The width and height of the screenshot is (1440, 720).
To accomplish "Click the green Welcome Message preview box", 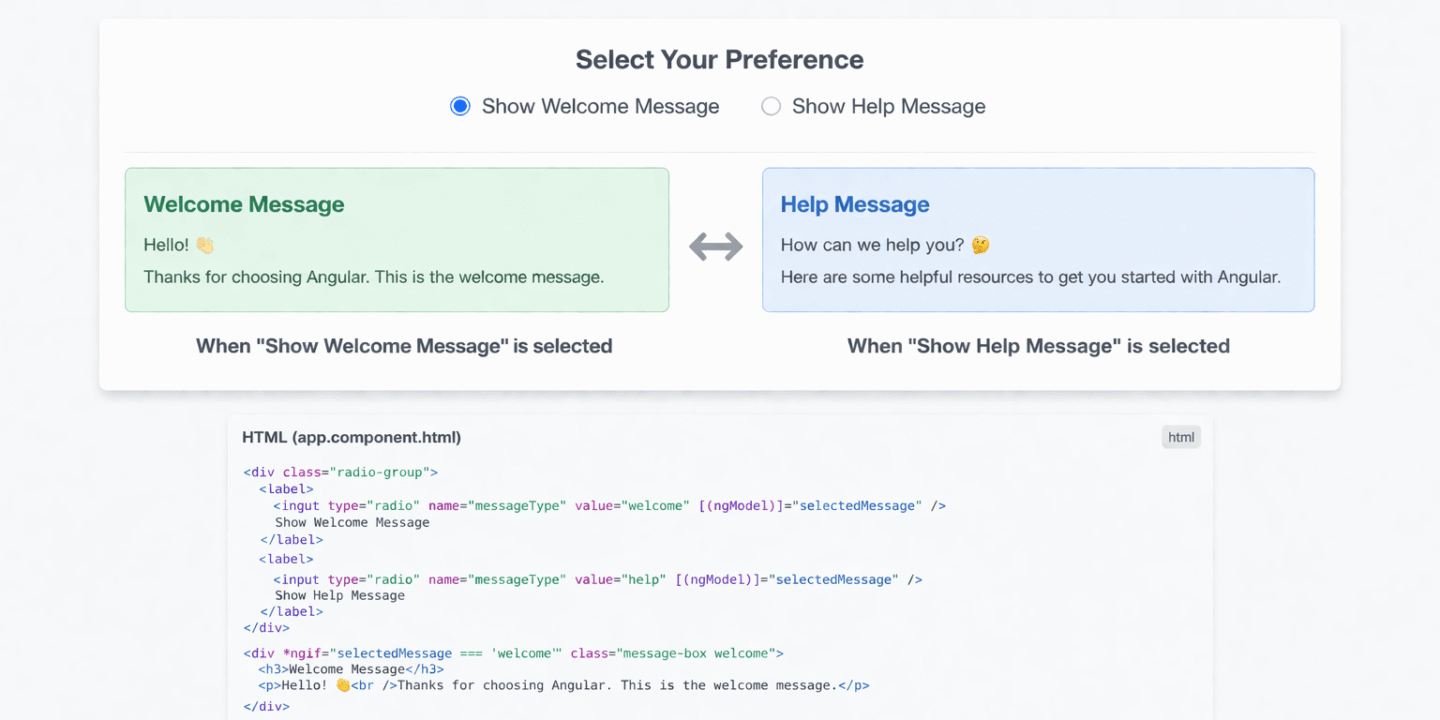I will pyautogui.click(x=396, y=240).
